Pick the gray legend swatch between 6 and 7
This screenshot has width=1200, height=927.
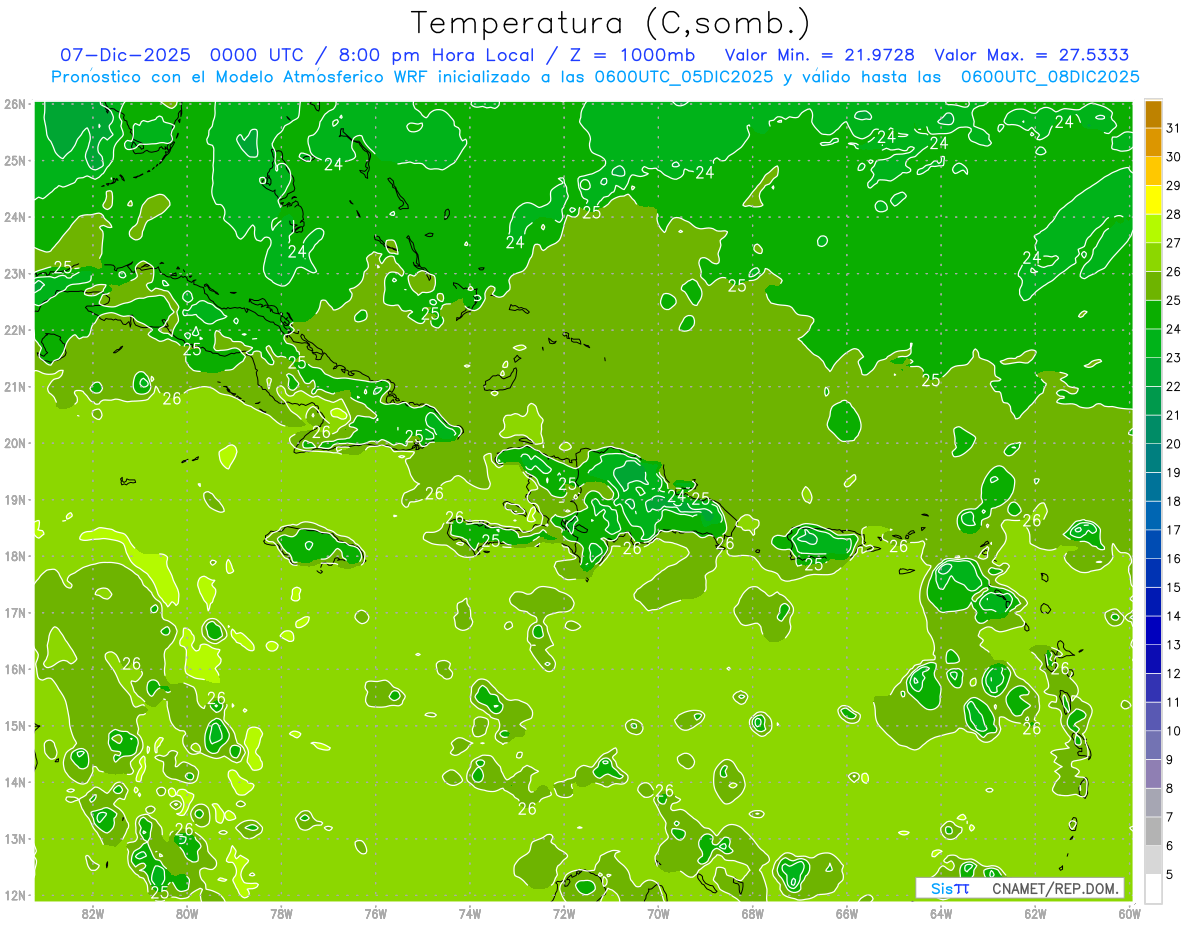1153,830
